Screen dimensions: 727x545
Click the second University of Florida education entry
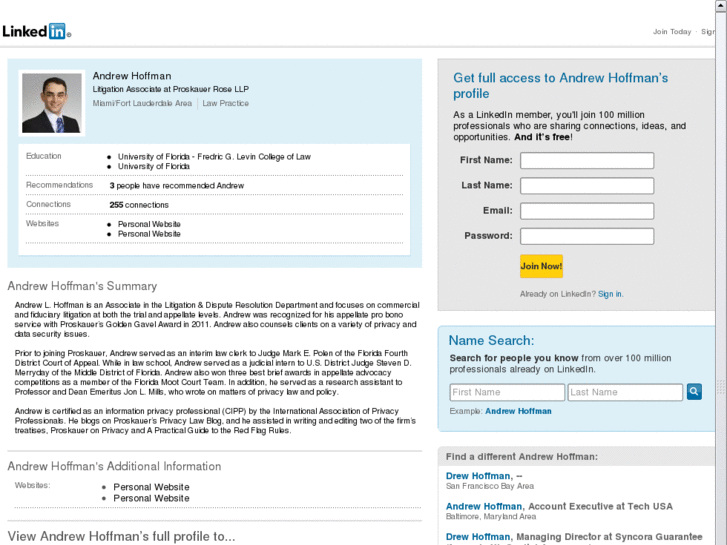coord(153,167)
